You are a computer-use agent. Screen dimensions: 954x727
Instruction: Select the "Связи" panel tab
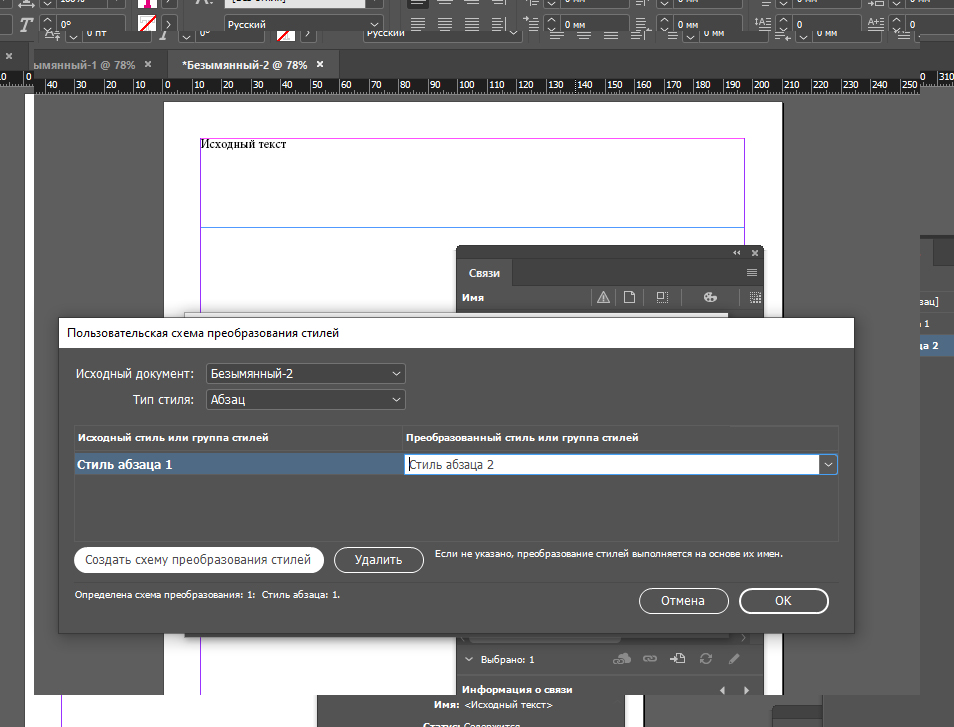tap(485, 273)
